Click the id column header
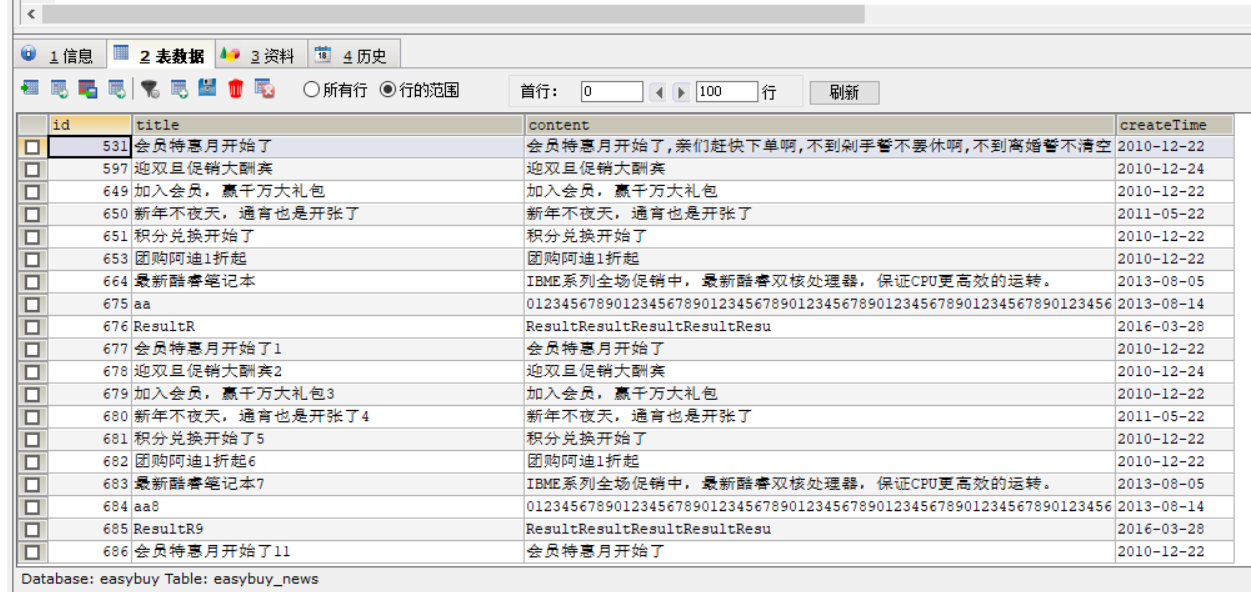This screenshot has height=592, width=1251. point(89,125)
